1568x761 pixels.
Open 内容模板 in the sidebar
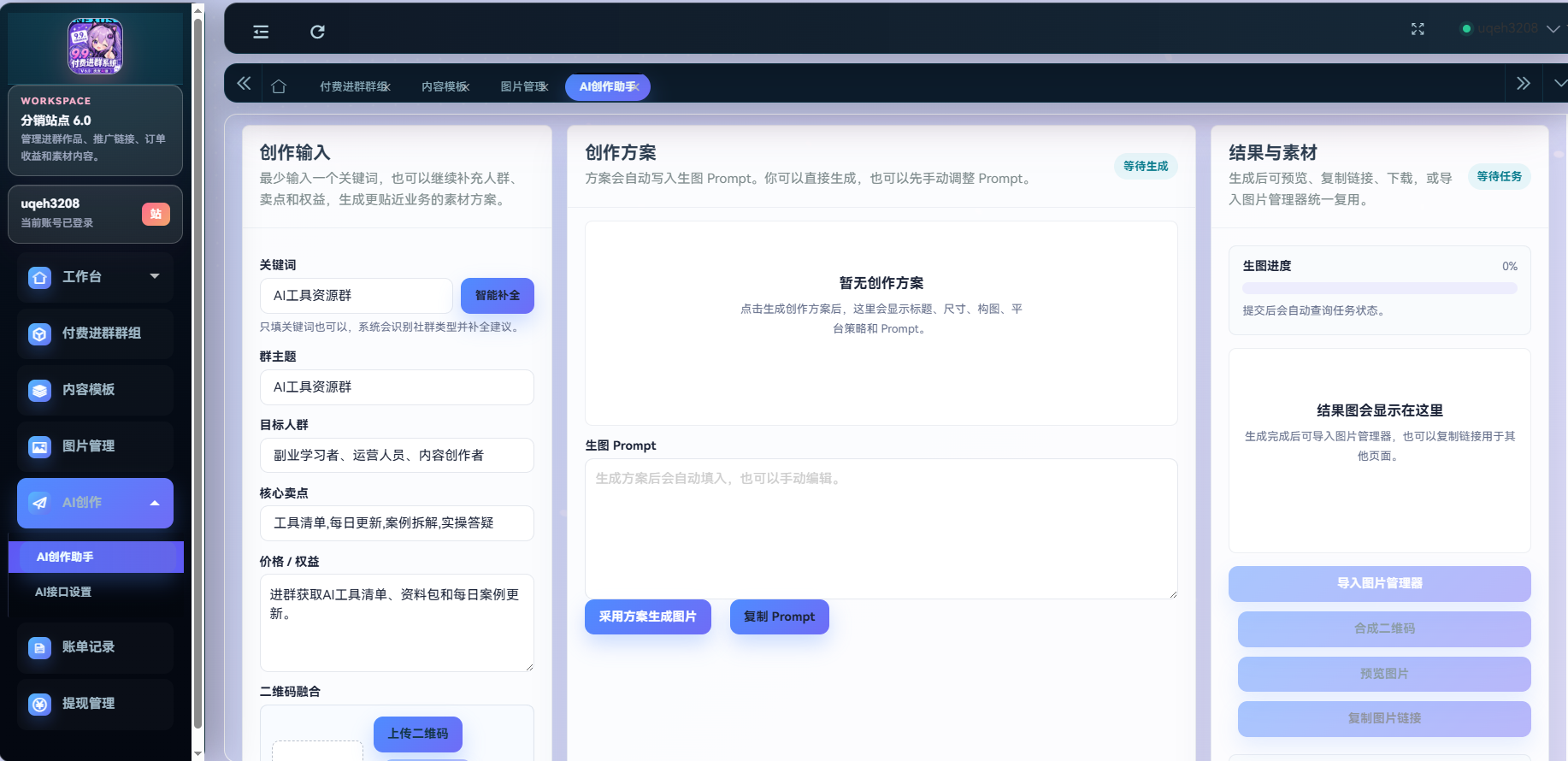(x=95, y=390)
